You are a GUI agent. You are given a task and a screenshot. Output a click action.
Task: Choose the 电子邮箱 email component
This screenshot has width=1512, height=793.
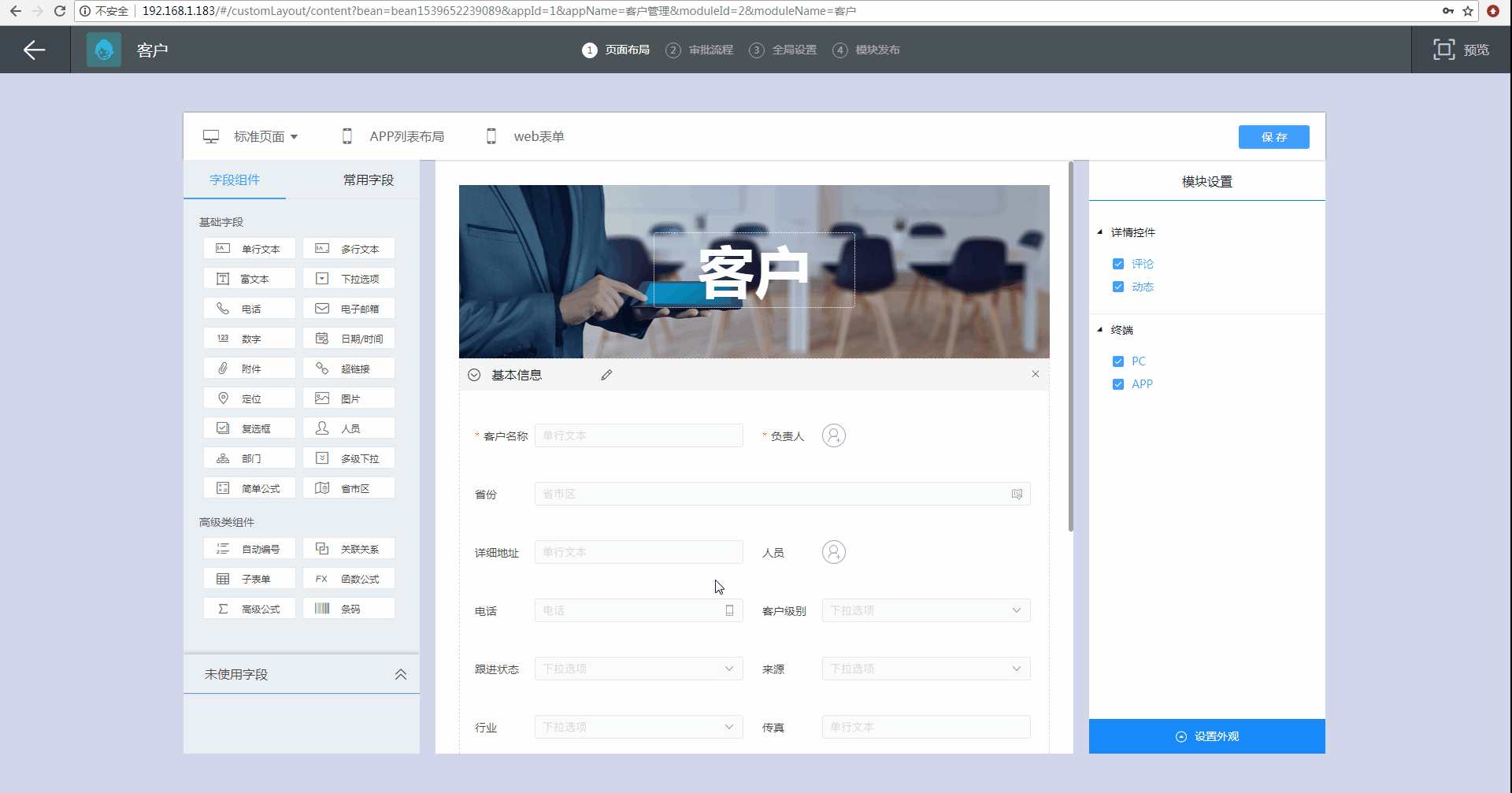349,309
